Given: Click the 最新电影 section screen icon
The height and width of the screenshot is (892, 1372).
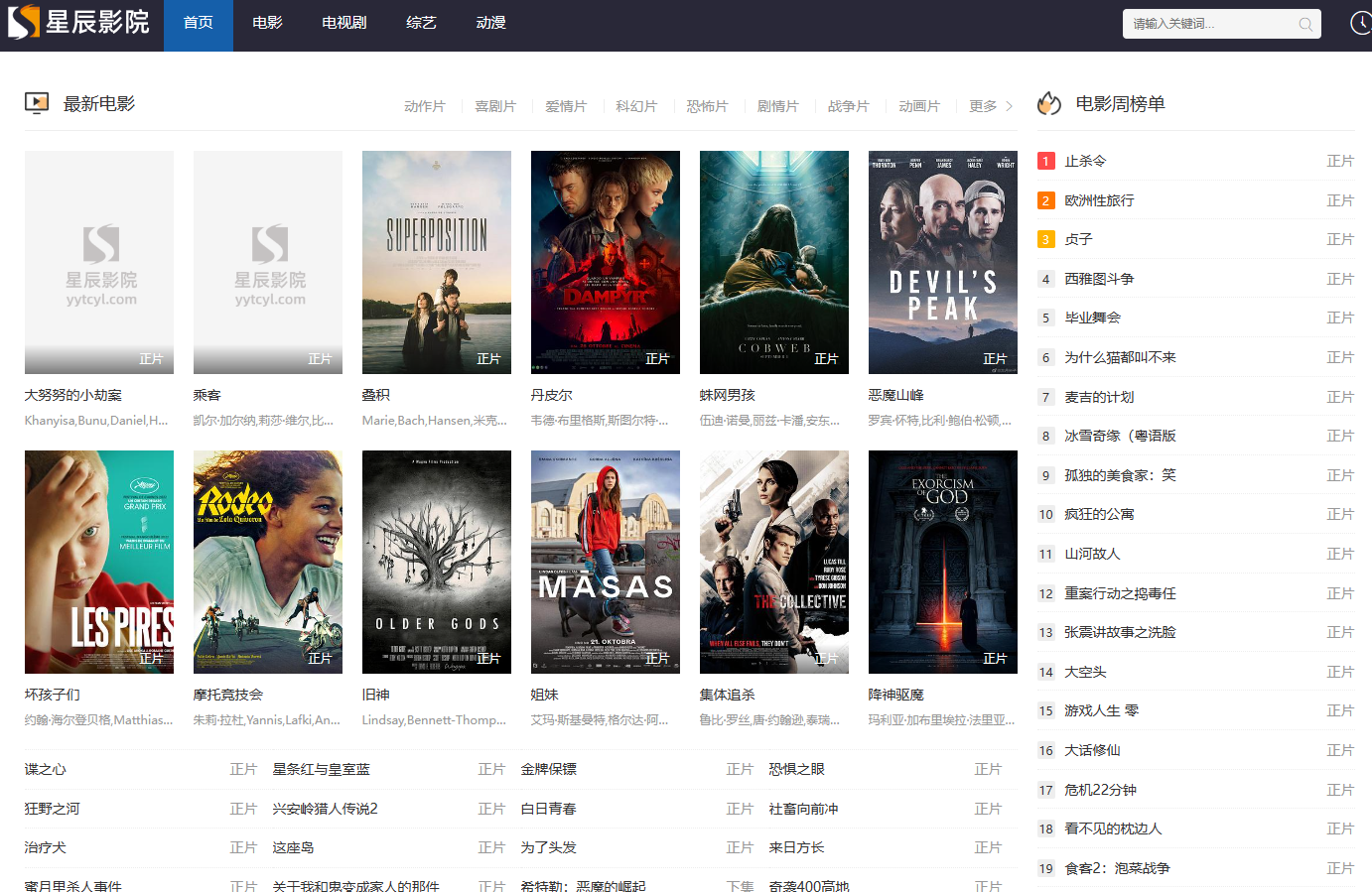Looking at the screenshot, I should [x=37, y=103].
